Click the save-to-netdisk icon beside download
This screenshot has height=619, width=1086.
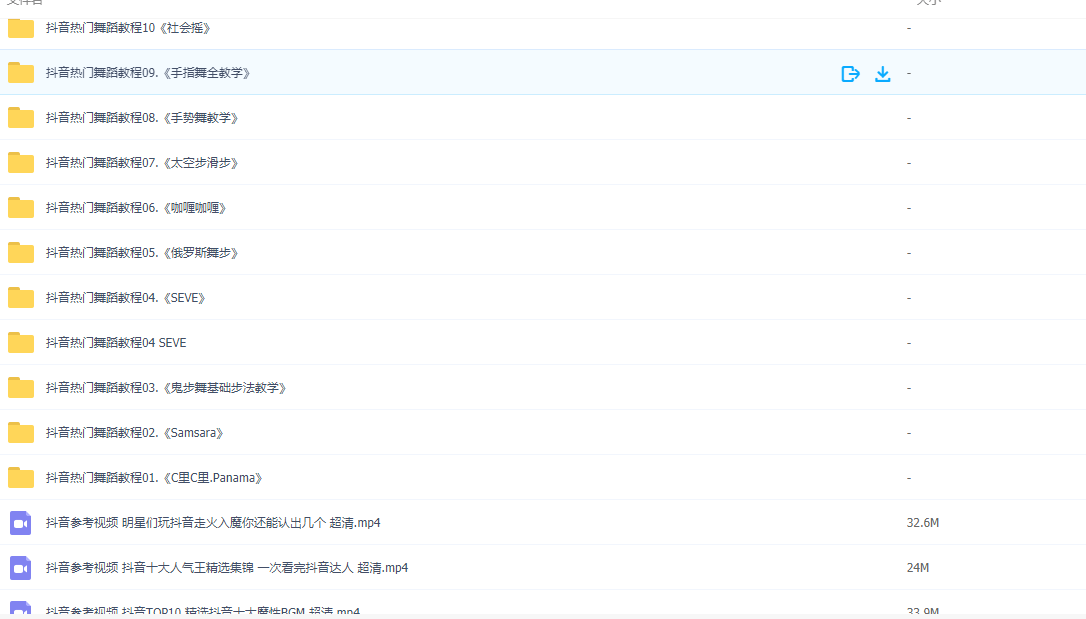pos(850,73)
